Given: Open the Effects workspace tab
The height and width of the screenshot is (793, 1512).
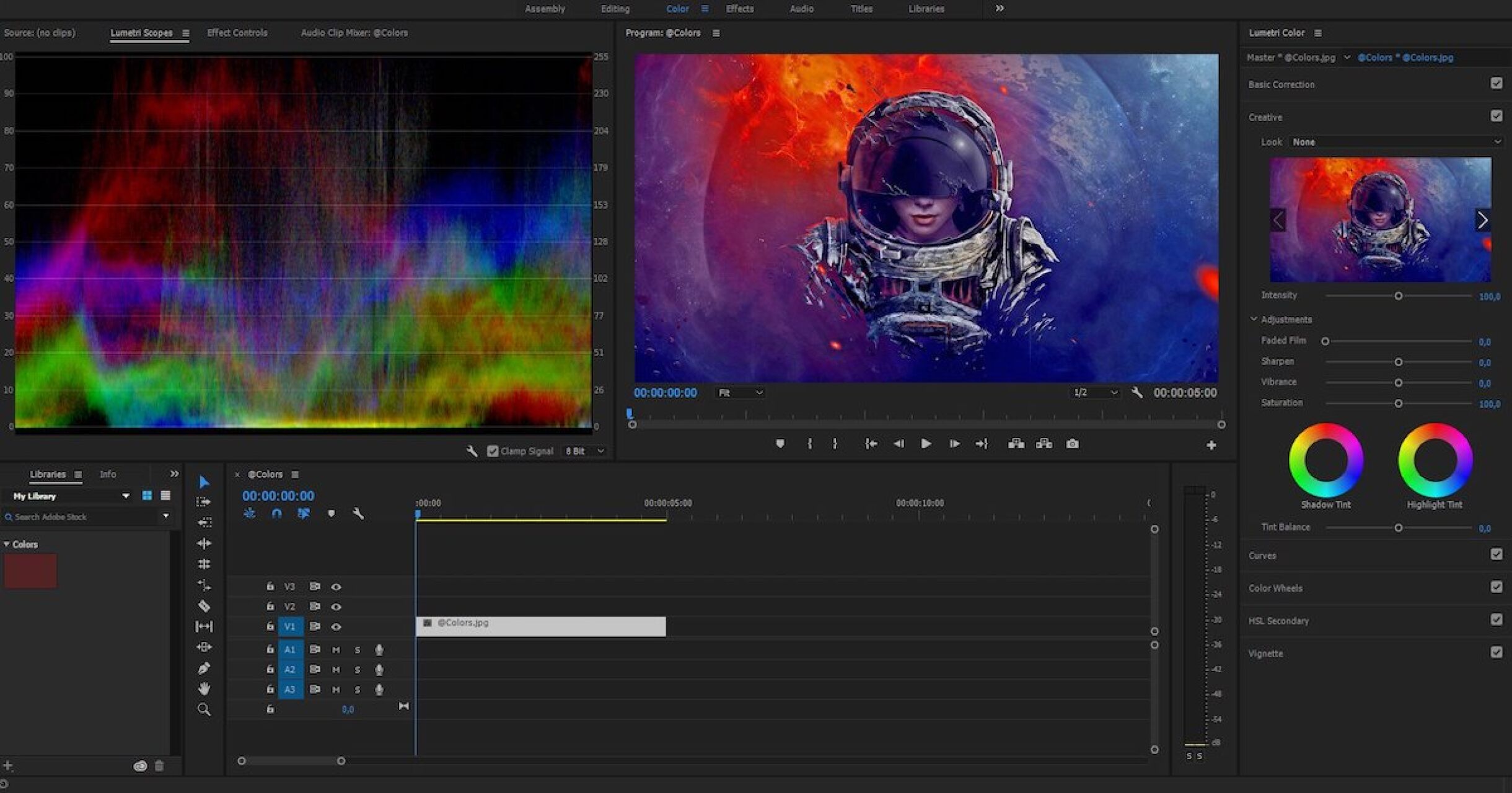Looking at the screenshot, I should click(x=741, y=8).
